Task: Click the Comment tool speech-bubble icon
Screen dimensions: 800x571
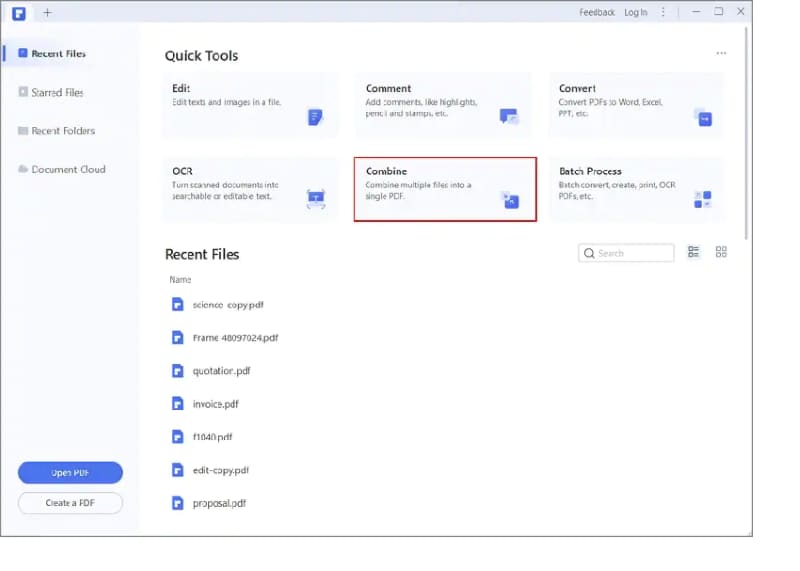Action: (509, 117)
